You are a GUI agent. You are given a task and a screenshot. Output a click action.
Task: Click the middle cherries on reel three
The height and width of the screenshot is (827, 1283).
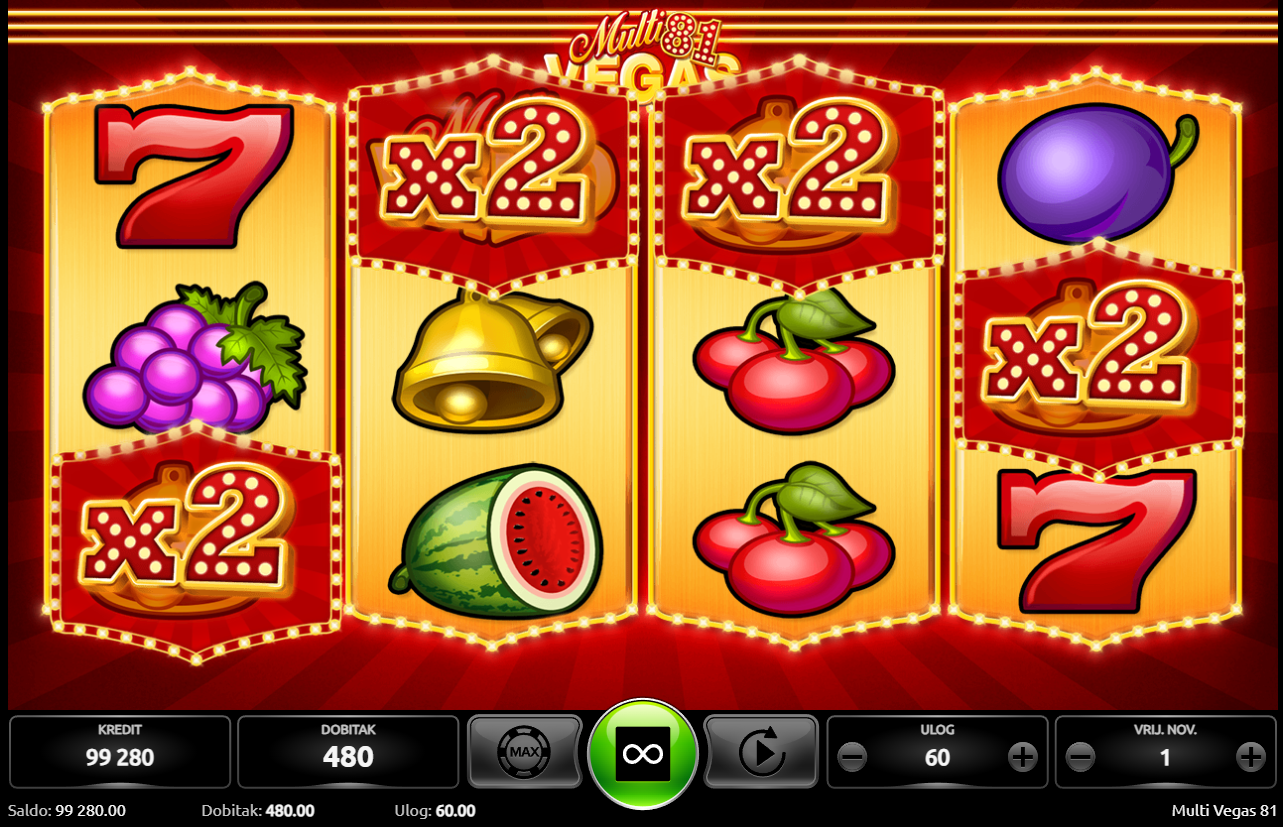pyautogui.click(x=793, y=362)
